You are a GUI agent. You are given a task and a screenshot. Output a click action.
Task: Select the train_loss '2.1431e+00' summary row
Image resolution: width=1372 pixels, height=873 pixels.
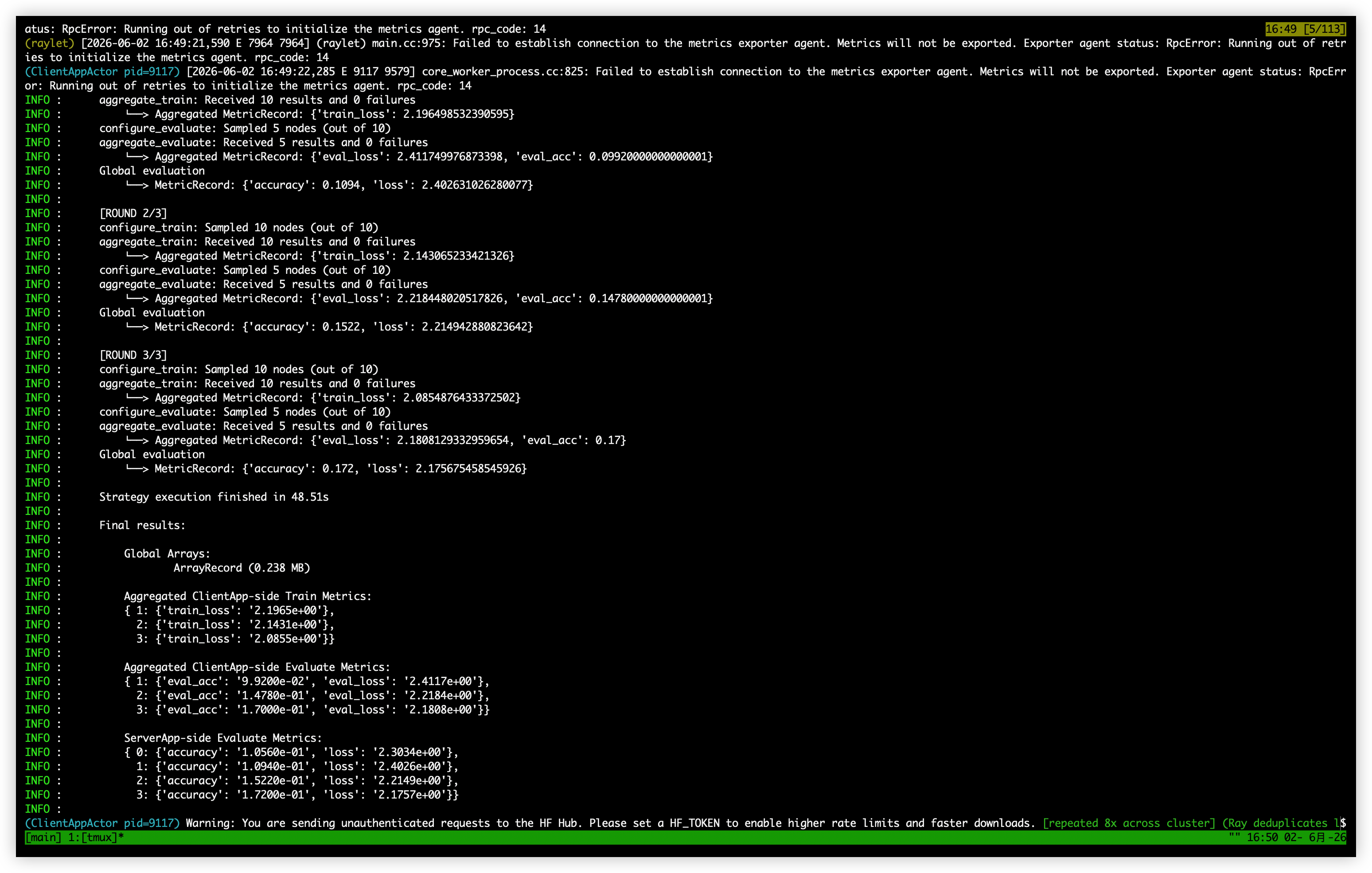point(235,624)
